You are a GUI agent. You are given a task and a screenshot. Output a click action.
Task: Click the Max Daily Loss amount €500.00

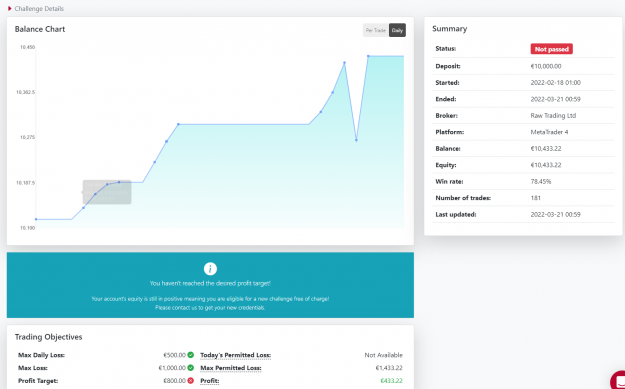pos(174,355)
